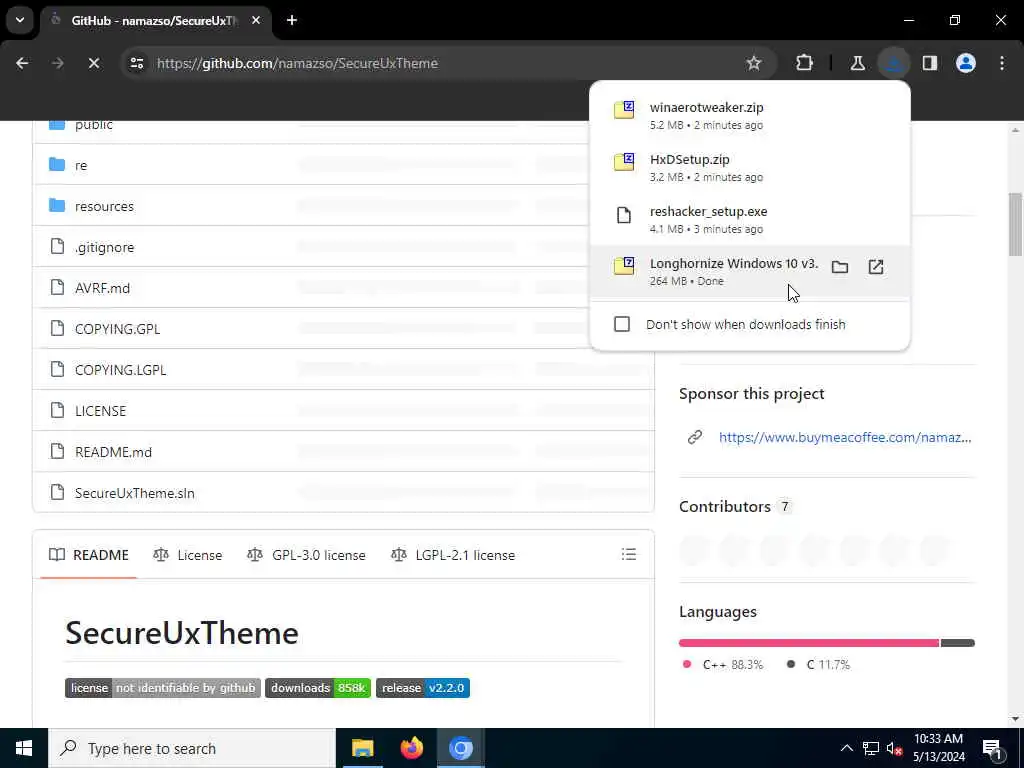The height and width of the screenshot is (768, 1024).
Task: Open the .gitignore file
Action: [104, 247]
